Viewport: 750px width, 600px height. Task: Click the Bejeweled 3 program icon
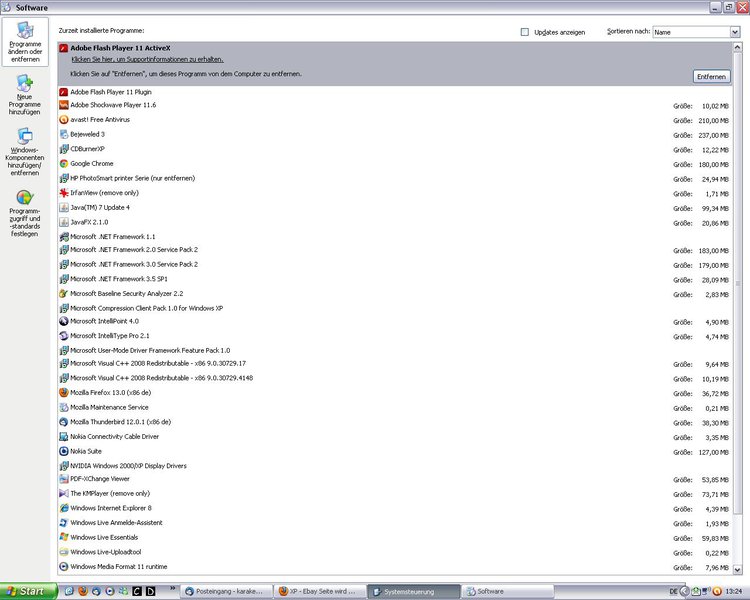(x=64, y=134)
